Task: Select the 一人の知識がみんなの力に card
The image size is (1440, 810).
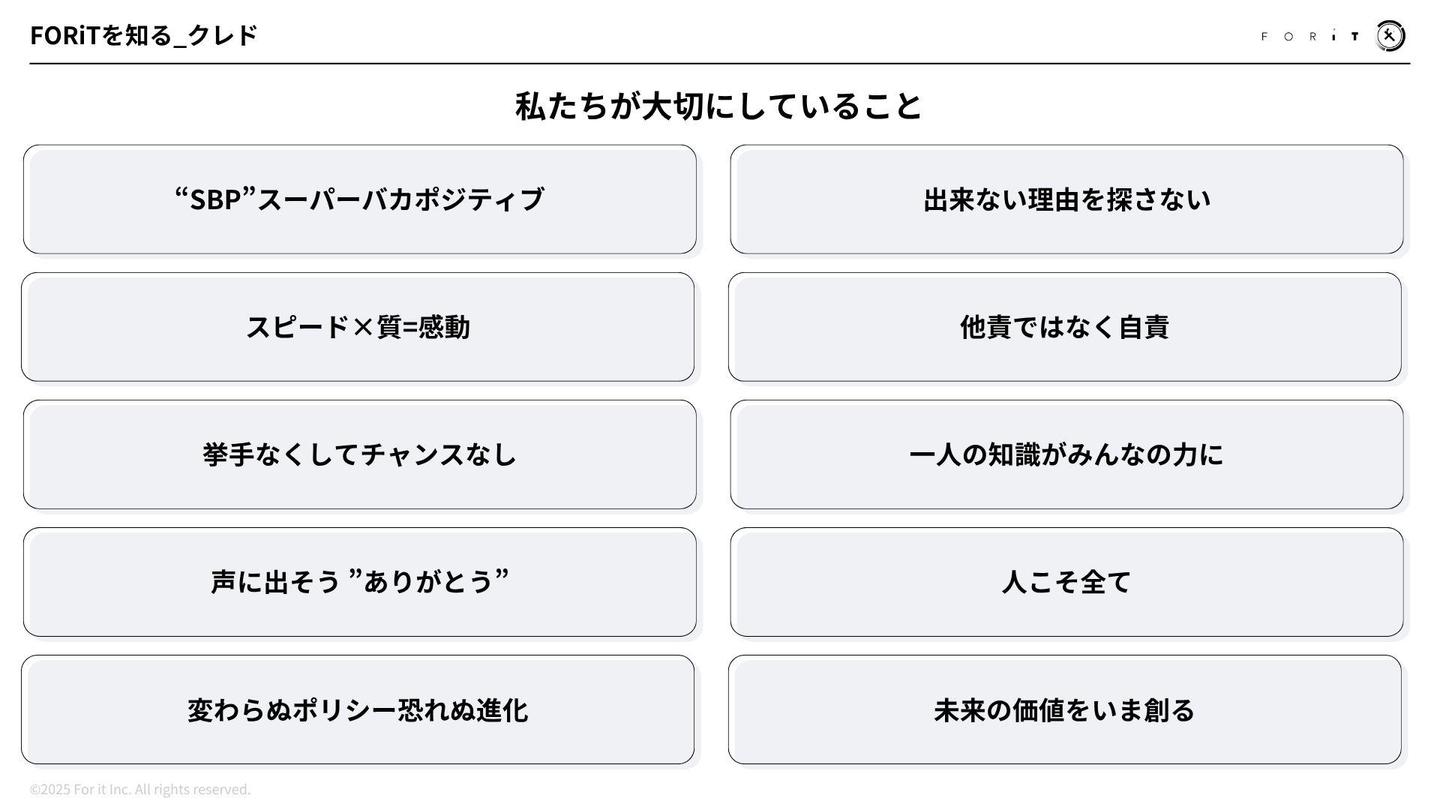Action: pyautogui.click(x=1066, y=454)
